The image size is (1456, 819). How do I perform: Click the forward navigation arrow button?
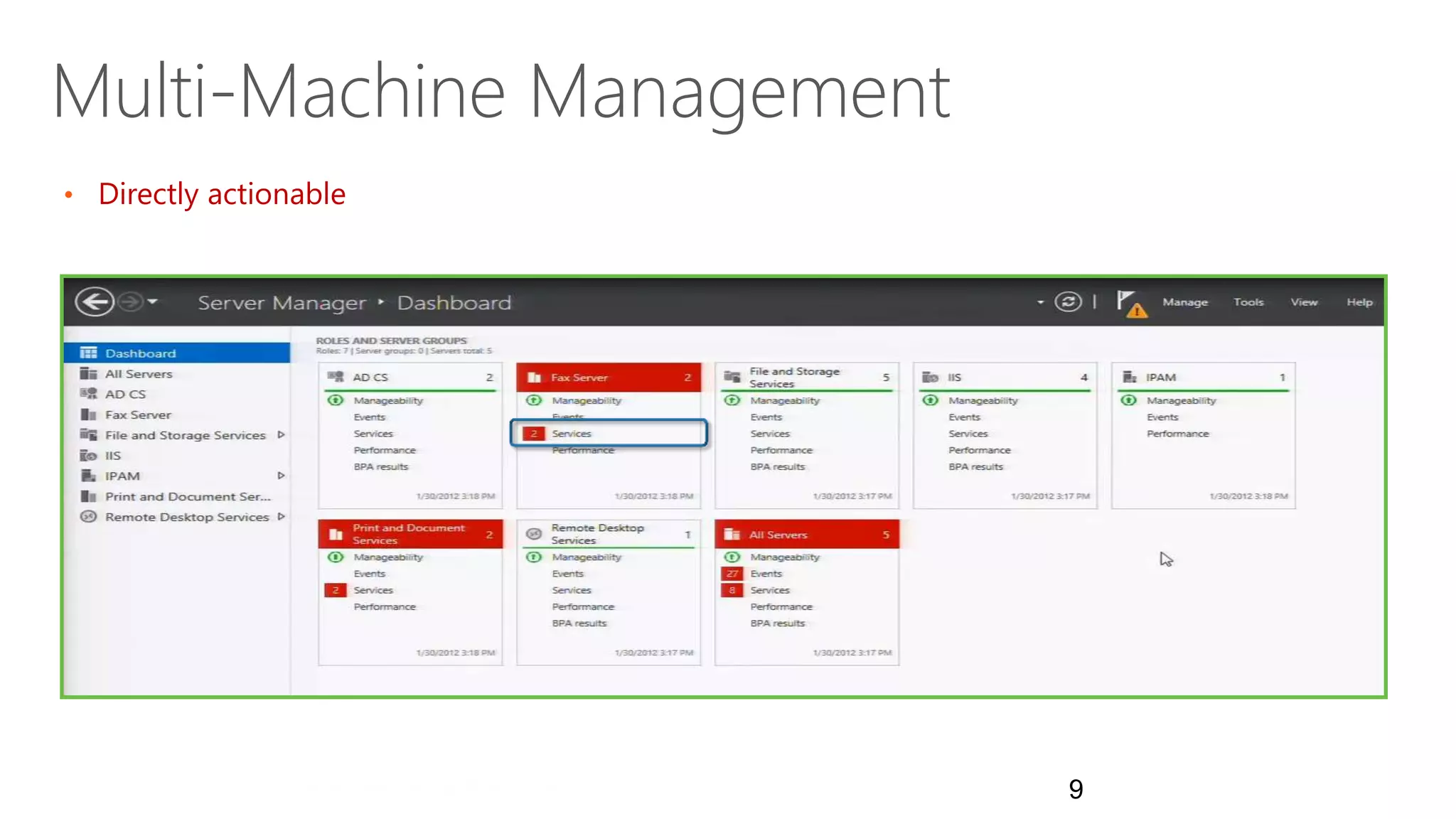pos(130,302)
